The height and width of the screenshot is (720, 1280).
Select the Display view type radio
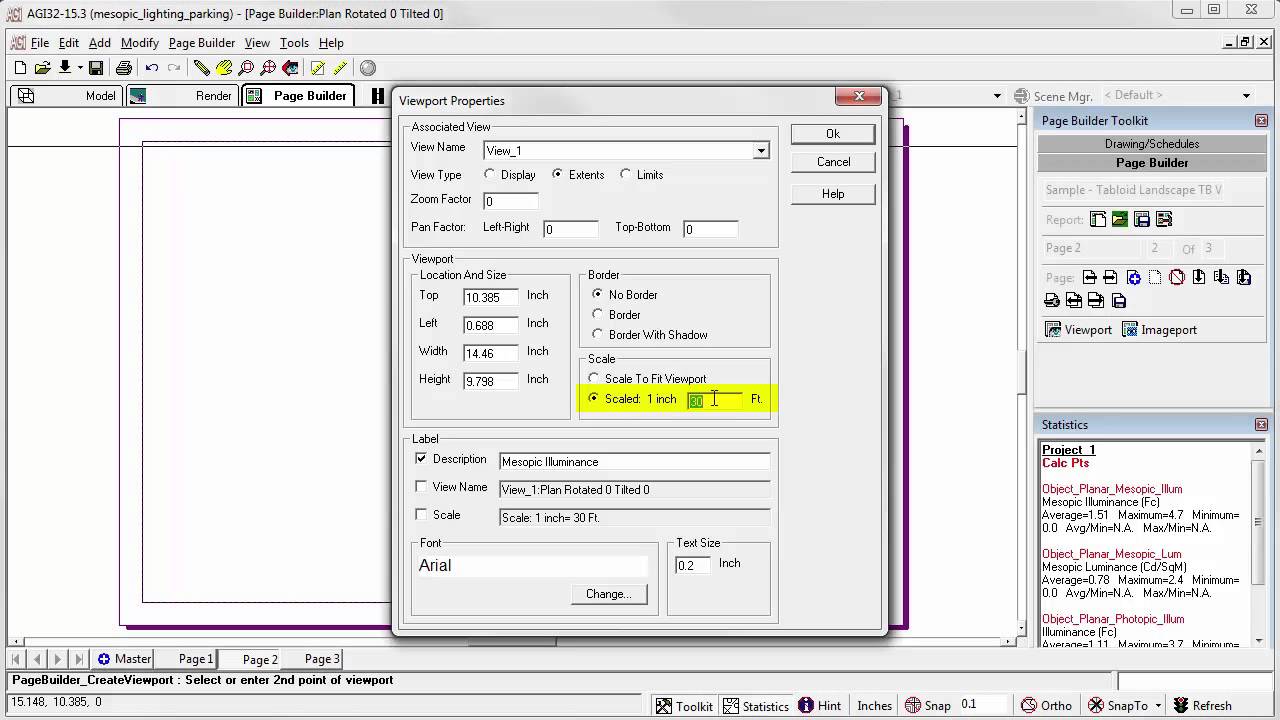tap(489, 174)
